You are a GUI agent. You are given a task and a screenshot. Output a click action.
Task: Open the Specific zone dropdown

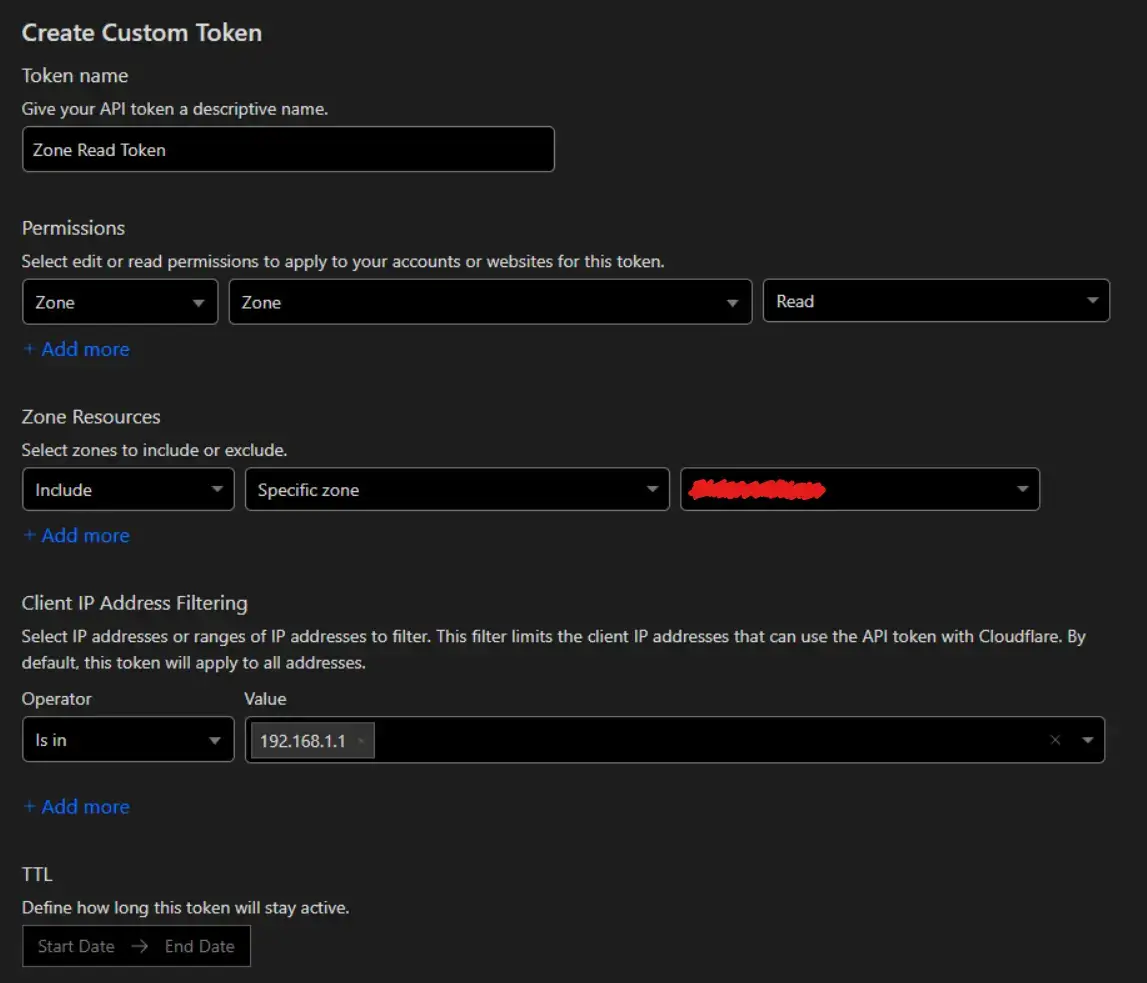pyautogui.click(x=457, y=489)
